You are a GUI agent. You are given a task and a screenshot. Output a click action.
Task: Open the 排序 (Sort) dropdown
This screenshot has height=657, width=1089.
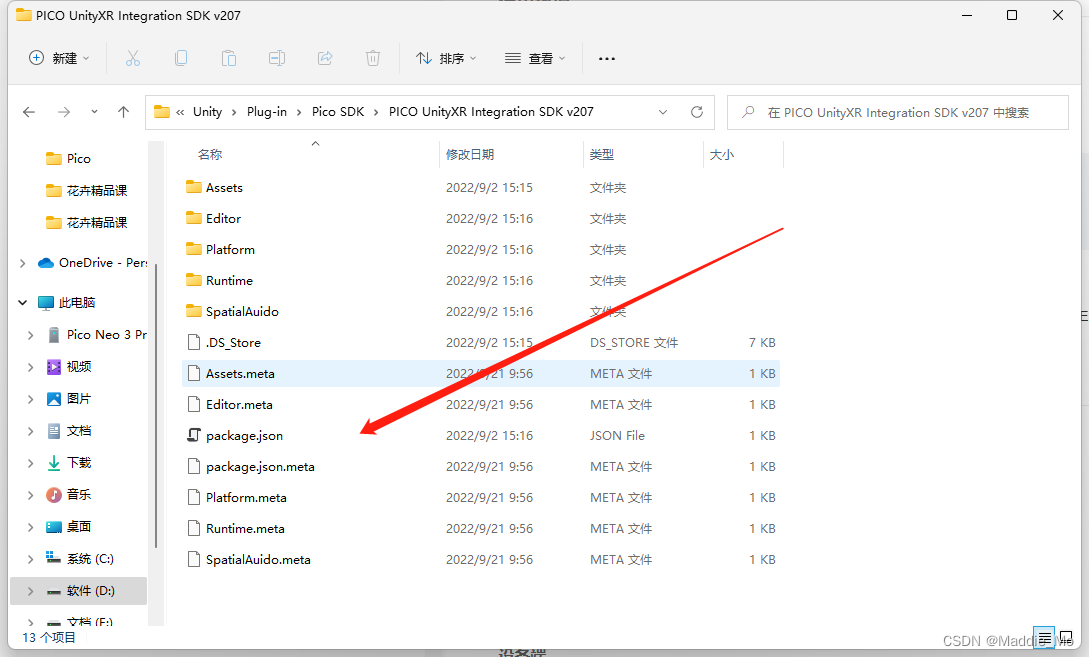(445, 58)
